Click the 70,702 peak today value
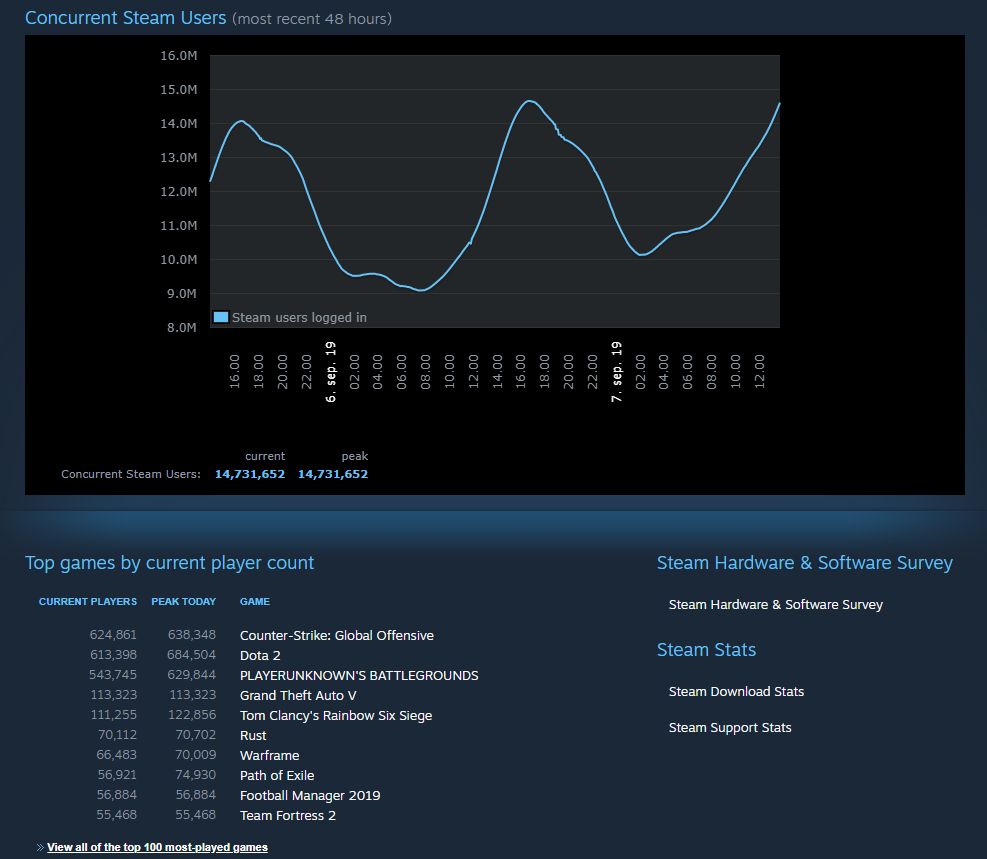The width and height of the screenshot is (987, 859). (x=196, y=735)
